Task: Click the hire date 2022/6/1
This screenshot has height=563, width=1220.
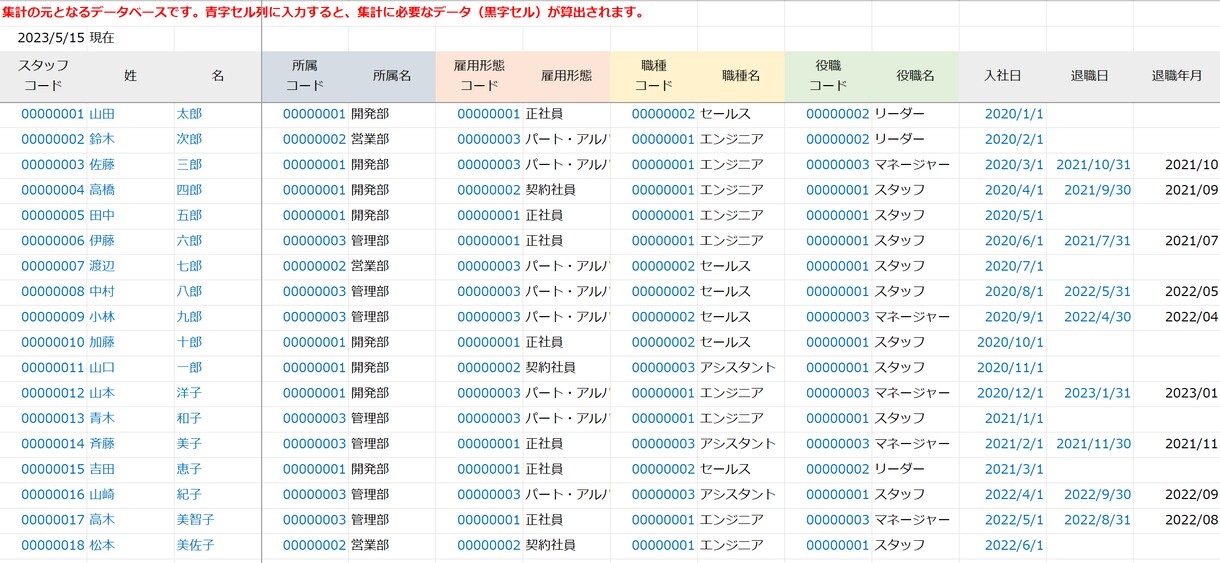Action: [1014, 545]
